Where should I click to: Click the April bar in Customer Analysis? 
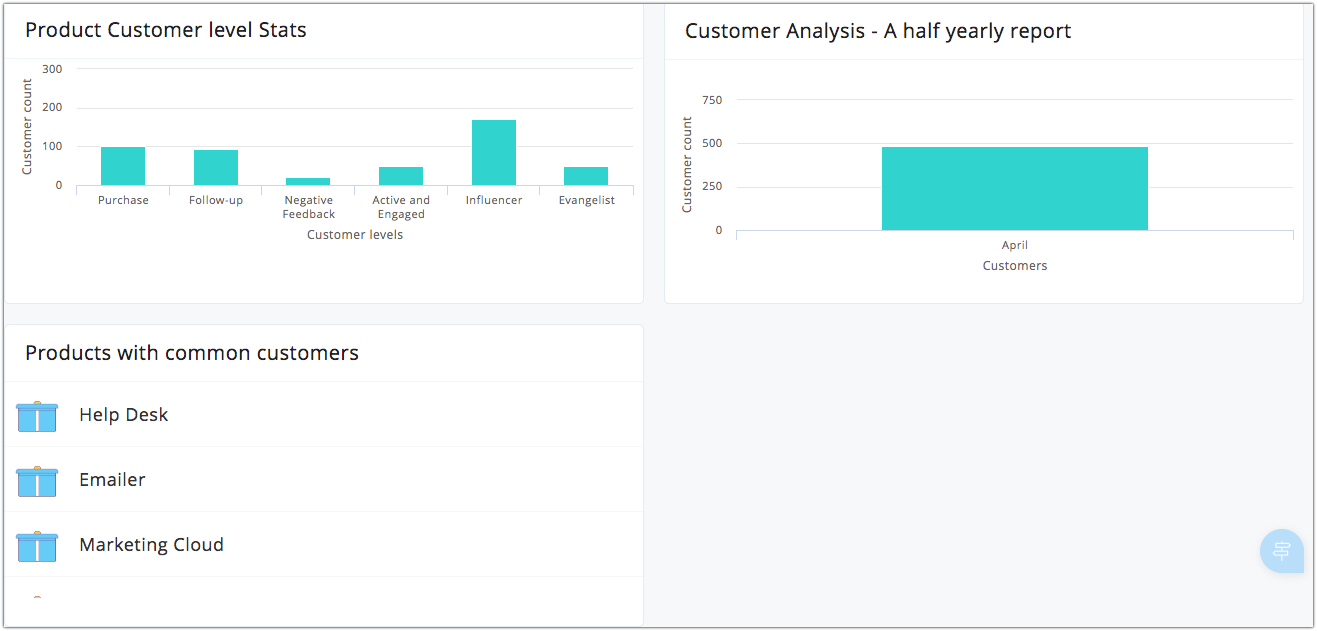tap(1015, 189)
